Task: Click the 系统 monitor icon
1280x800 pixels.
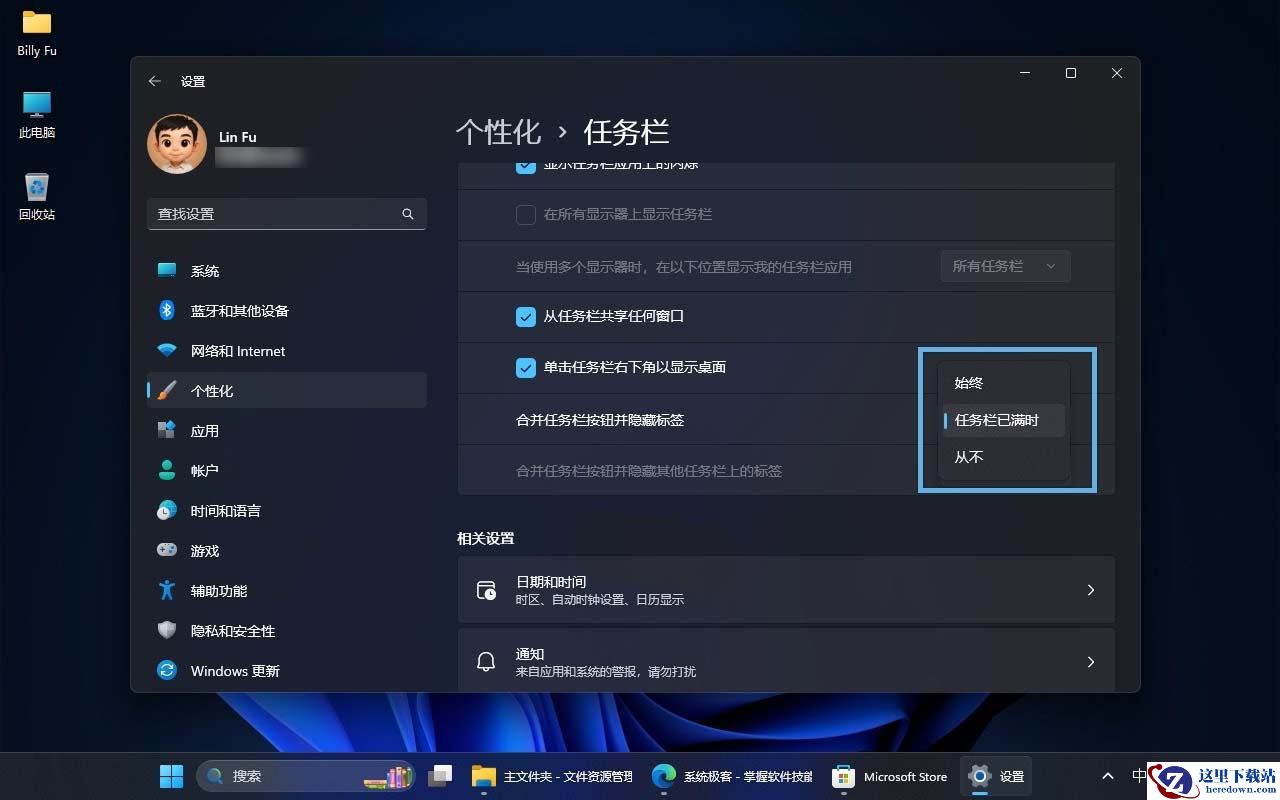Action: (x=167, y=271)
